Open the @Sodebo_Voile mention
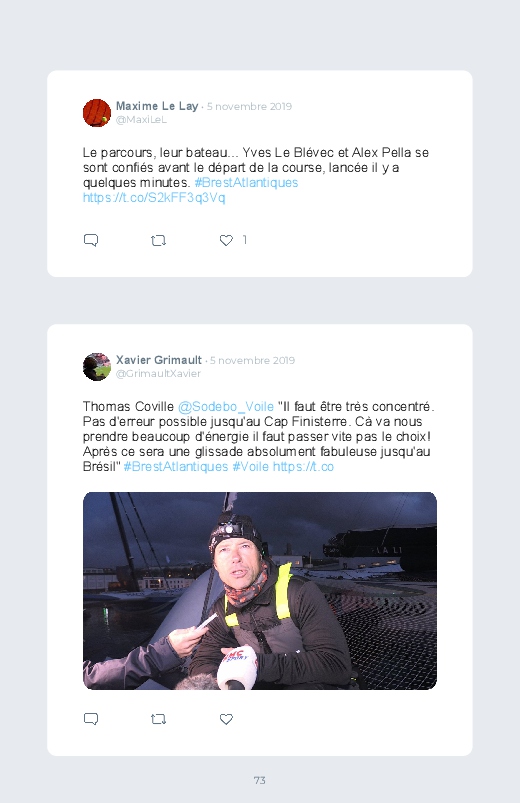Image resolution: width=520 pixels, height=803 pixels. coord(226,407)
